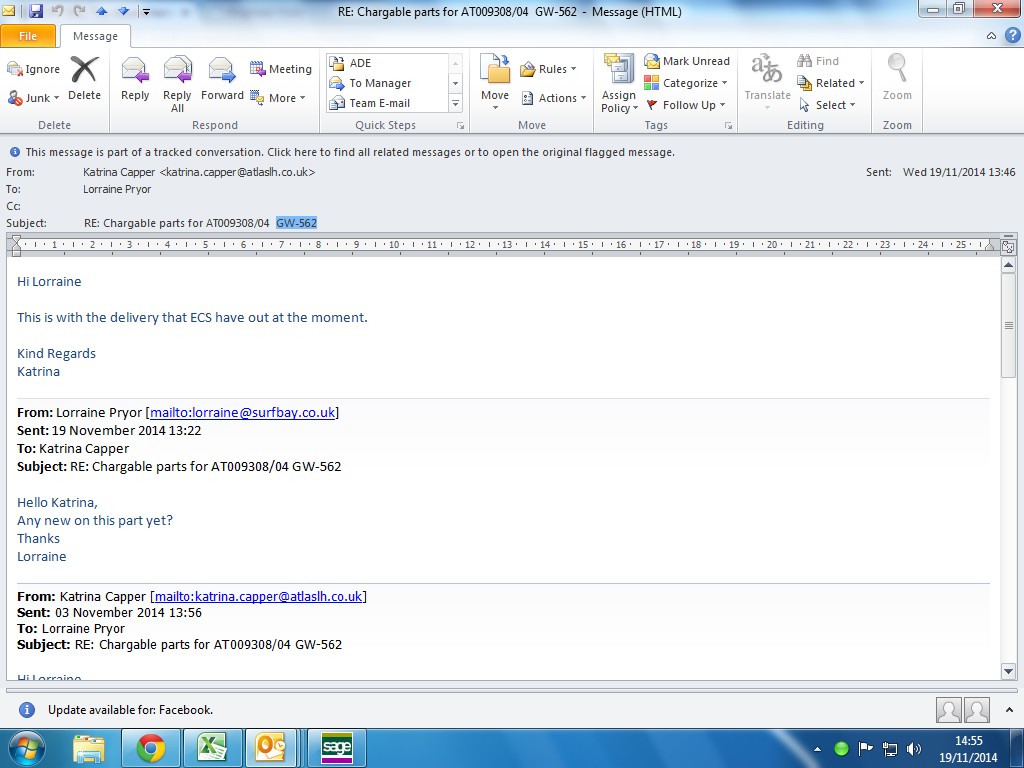The height and width of the screenshot is (768, 1024).
Task: Delete the message with the X icon
Action: click(x=84, y=80)
